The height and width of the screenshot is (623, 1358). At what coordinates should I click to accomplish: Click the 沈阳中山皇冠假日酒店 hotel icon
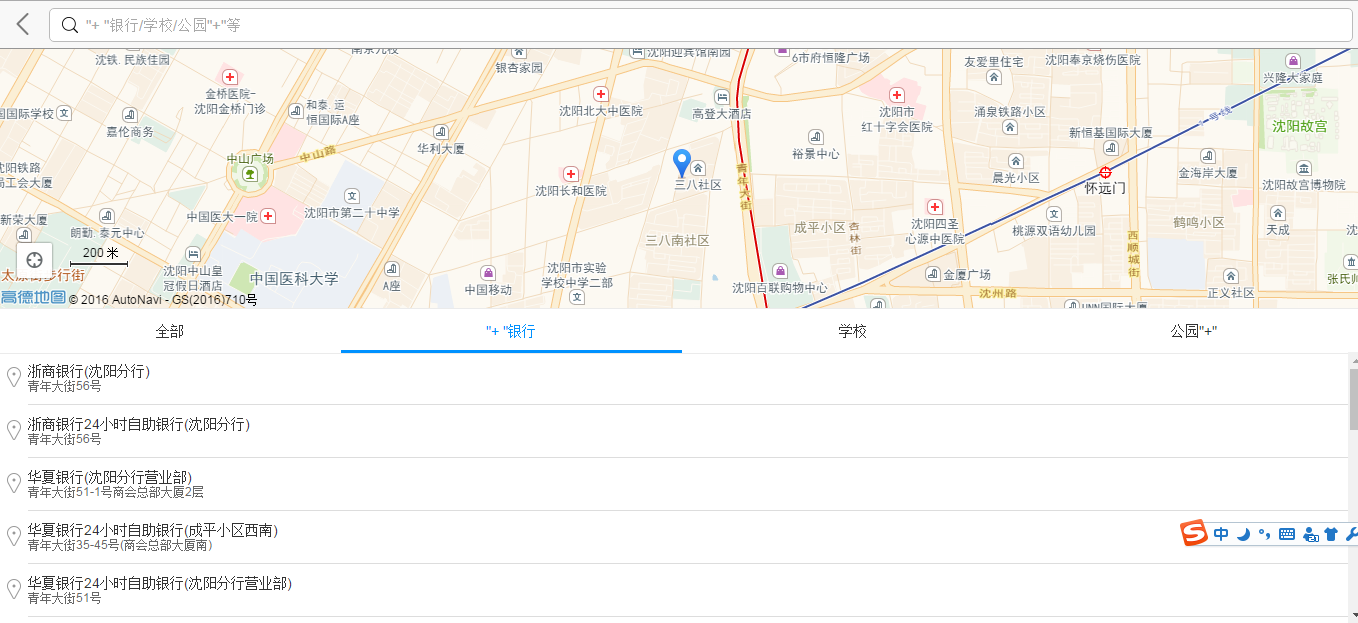(x=193, y=254)
